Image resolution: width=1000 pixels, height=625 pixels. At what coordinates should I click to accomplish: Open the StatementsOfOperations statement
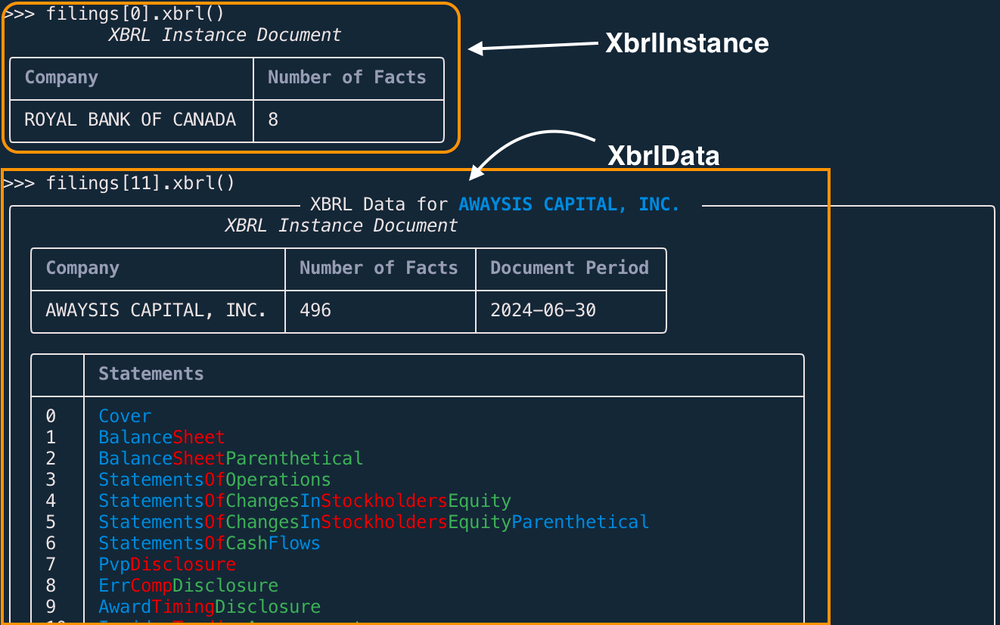[214, 479]
